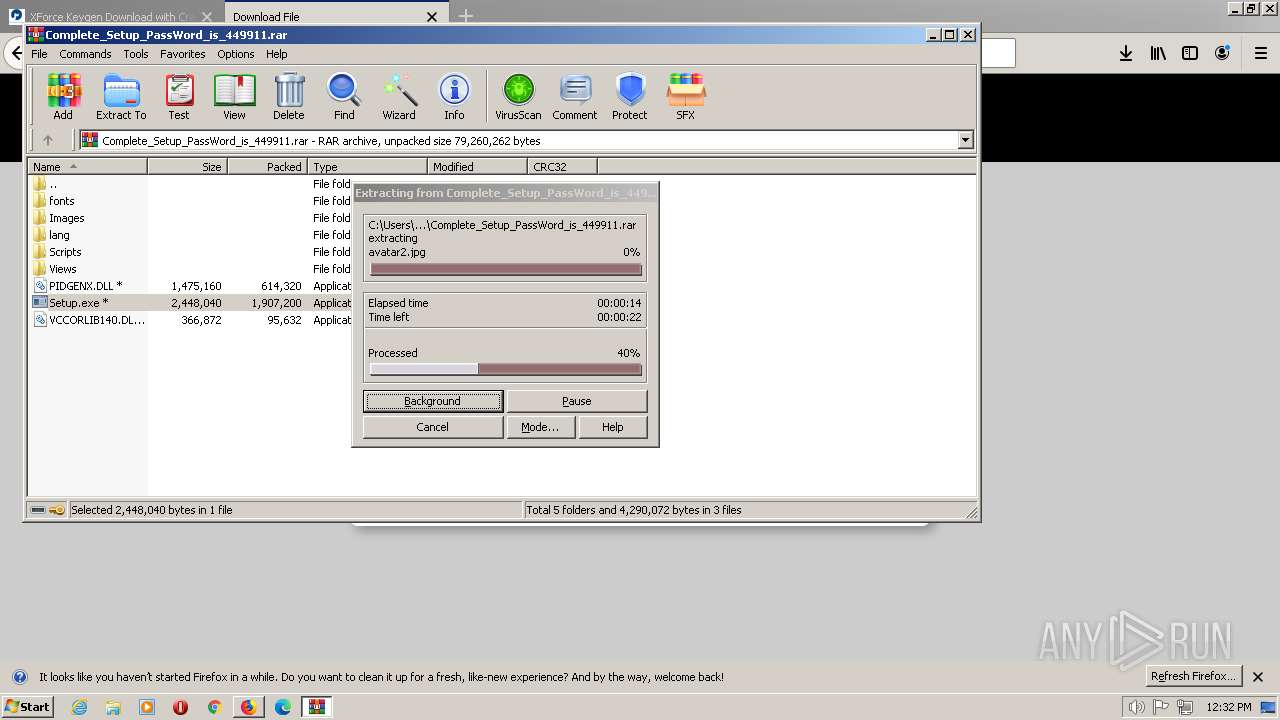Open the Help menu
Screen dimensions: 1280x720
coord(277,54)
